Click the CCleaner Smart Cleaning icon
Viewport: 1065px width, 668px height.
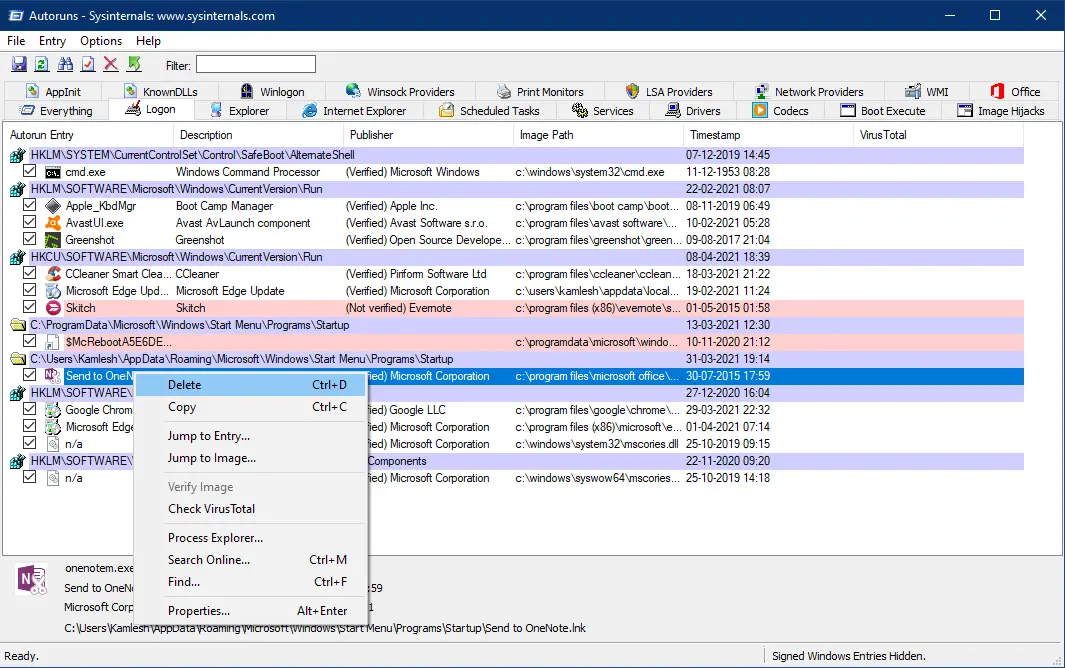click(x=53, y=274)
